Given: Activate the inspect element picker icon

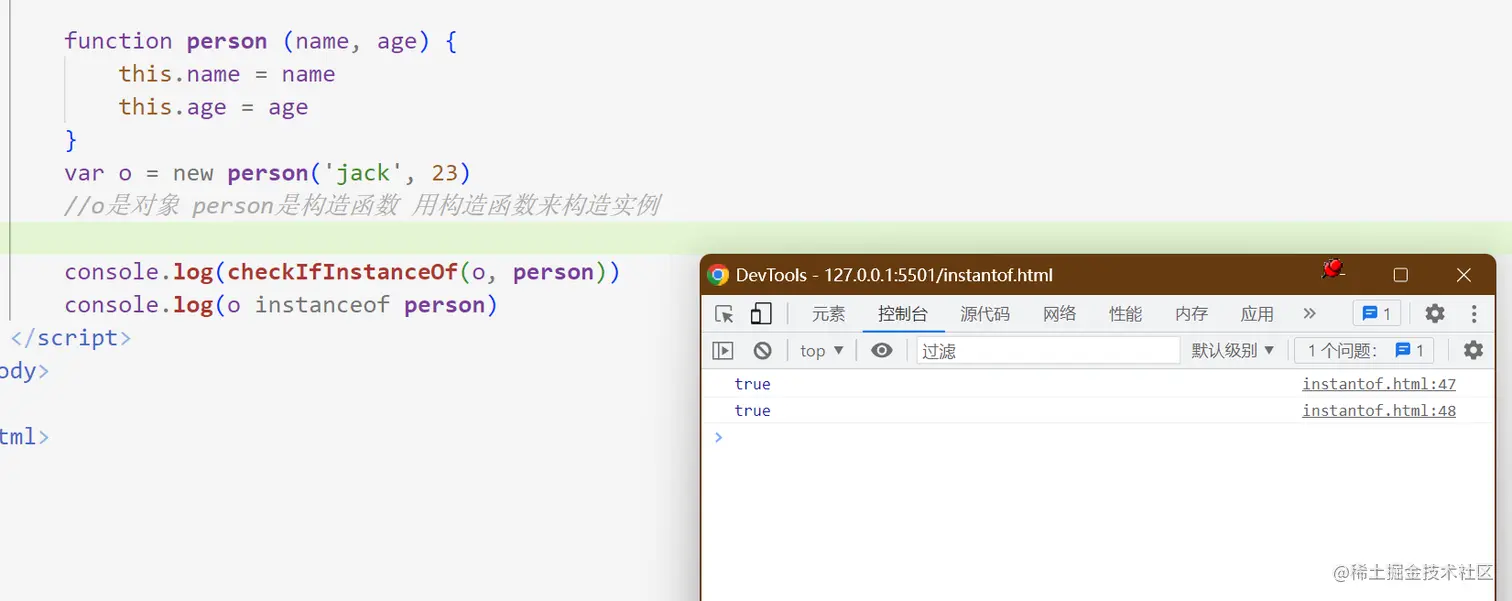Looking at the screenshot, I should point(724,314).
